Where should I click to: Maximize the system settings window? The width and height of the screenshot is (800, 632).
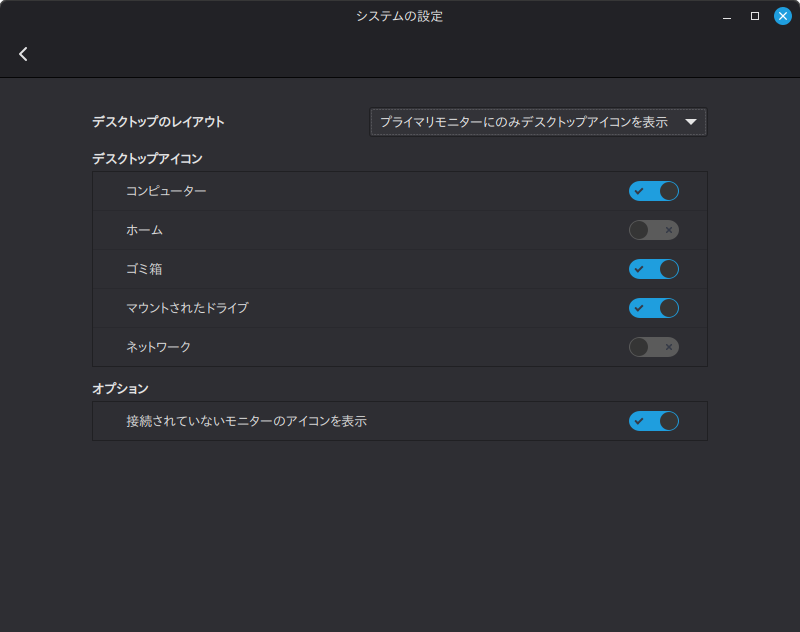755,16
